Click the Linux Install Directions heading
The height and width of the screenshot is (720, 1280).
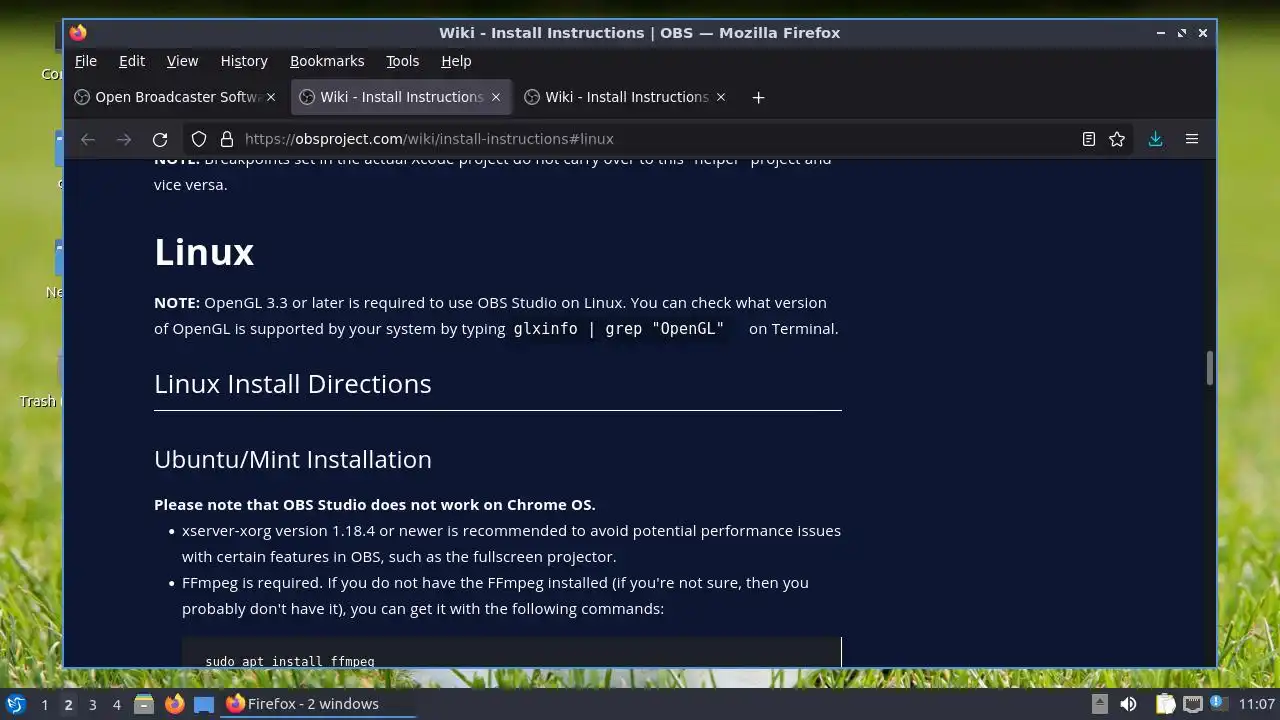point(293,384)
